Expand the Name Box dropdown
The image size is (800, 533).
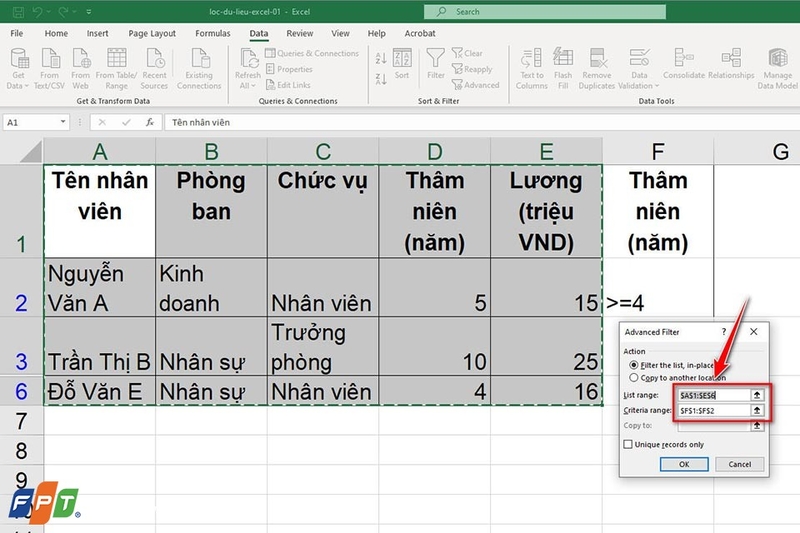[x=63, y=122]
